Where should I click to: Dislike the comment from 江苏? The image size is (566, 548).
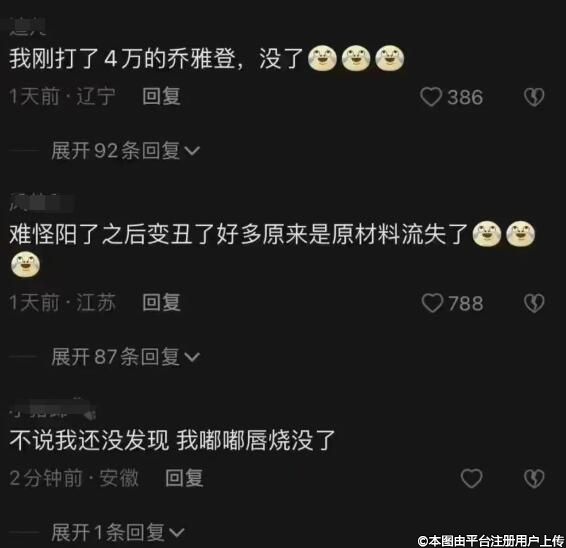[x=534, y=303]
